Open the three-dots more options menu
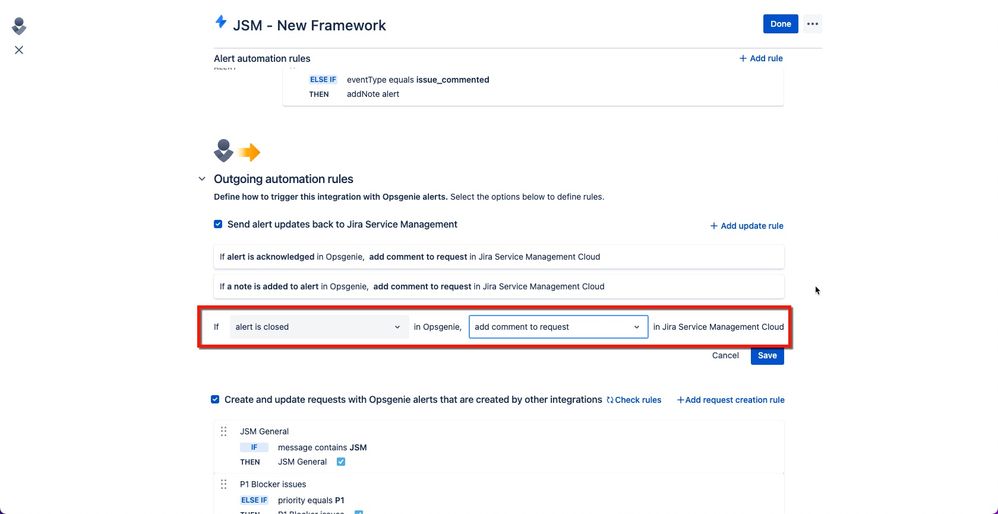 812,24
